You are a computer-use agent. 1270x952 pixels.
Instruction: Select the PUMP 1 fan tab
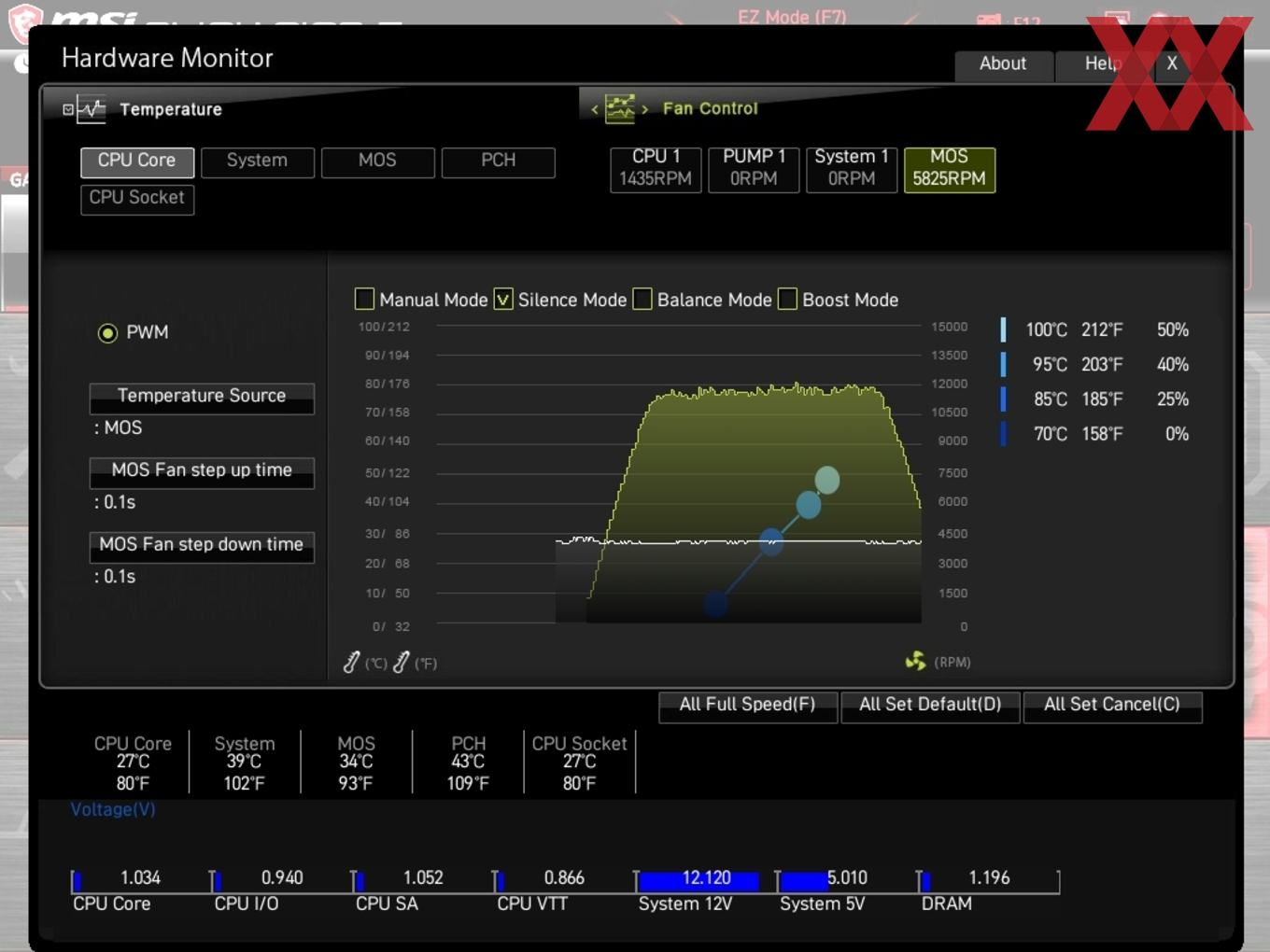coord(754,169)
